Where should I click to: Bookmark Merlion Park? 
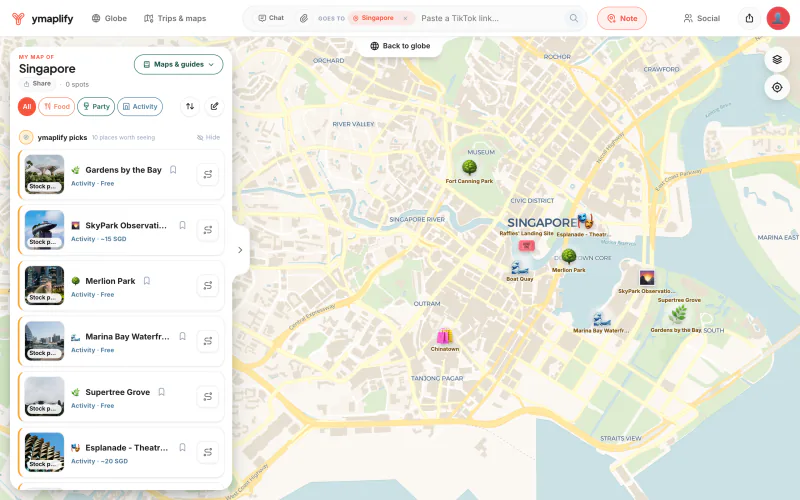(146, 281)
